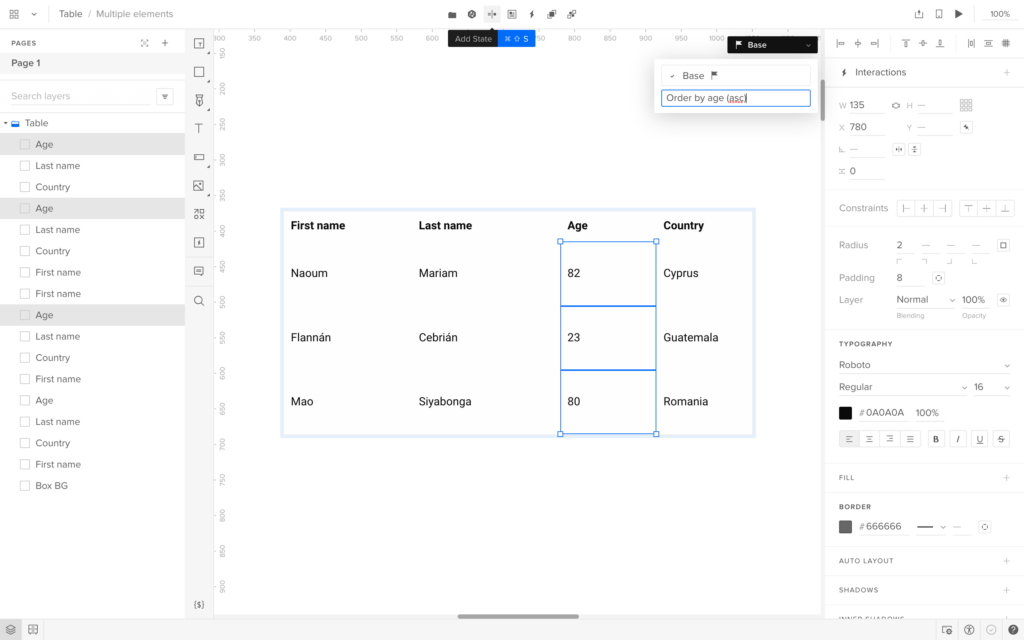Viewport: 1024px width, 640px height.
Task: Open the Roboto font family dropdown
Action: coord(924,365)
